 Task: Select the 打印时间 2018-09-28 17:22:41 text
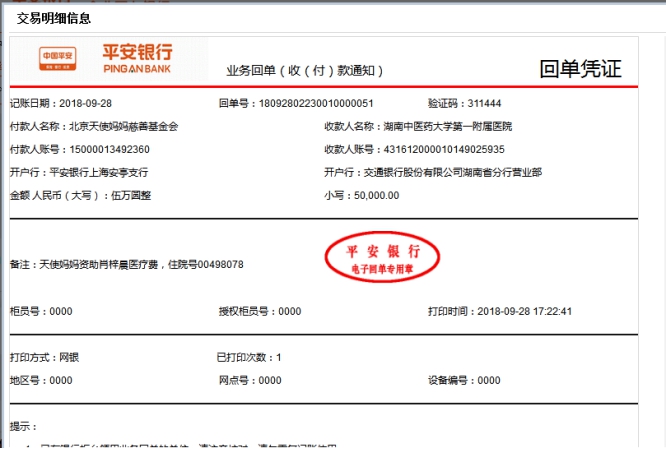pyautogui.click(x=500, y=311)
